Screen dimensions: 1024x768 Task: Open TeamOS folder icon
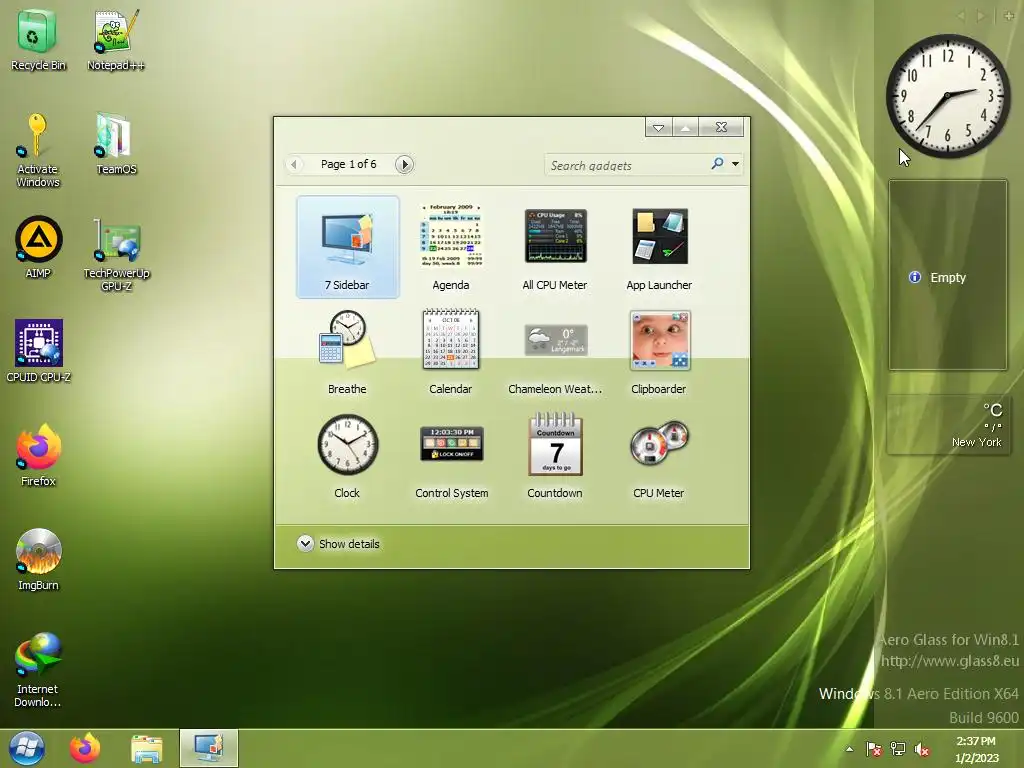116,144
